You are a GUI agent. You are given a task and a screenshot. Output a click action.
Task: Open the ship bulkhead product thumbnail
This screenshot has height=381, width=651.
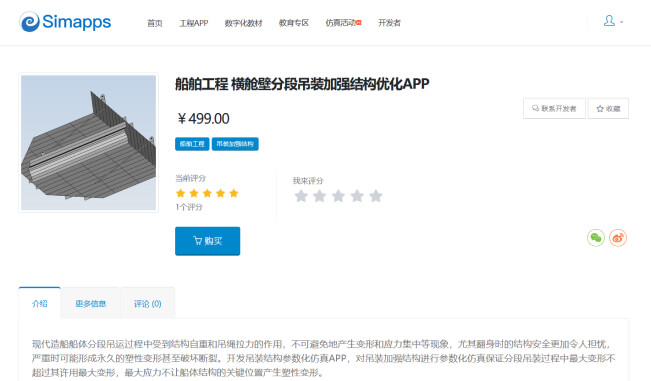coord(88,142)
